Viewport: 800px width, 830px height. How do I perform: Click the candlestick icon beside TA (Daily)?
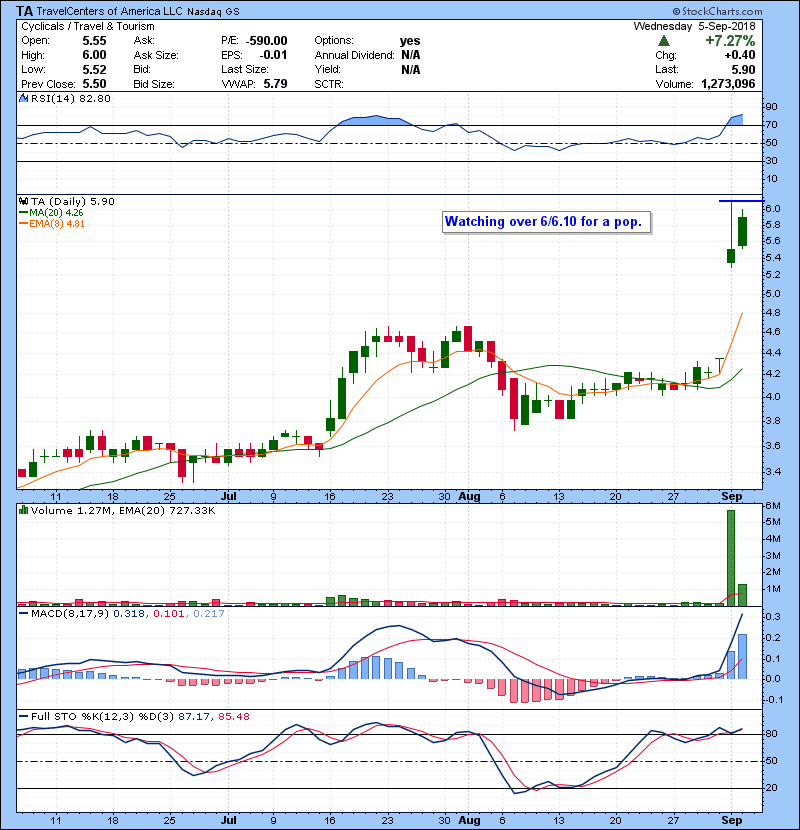(x=23, y=201)
